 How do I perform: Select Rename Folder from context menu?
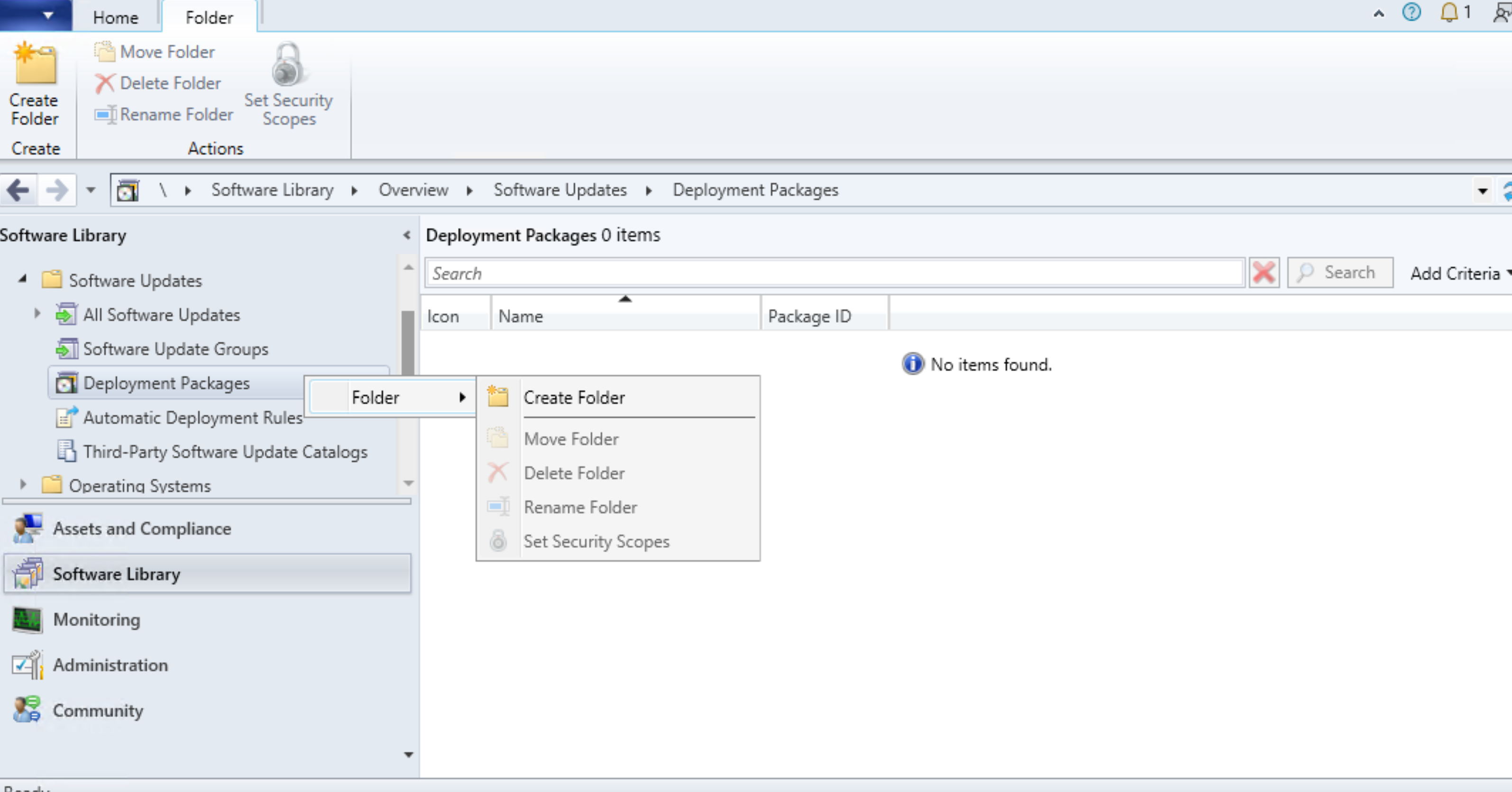(x=580, y=507)
